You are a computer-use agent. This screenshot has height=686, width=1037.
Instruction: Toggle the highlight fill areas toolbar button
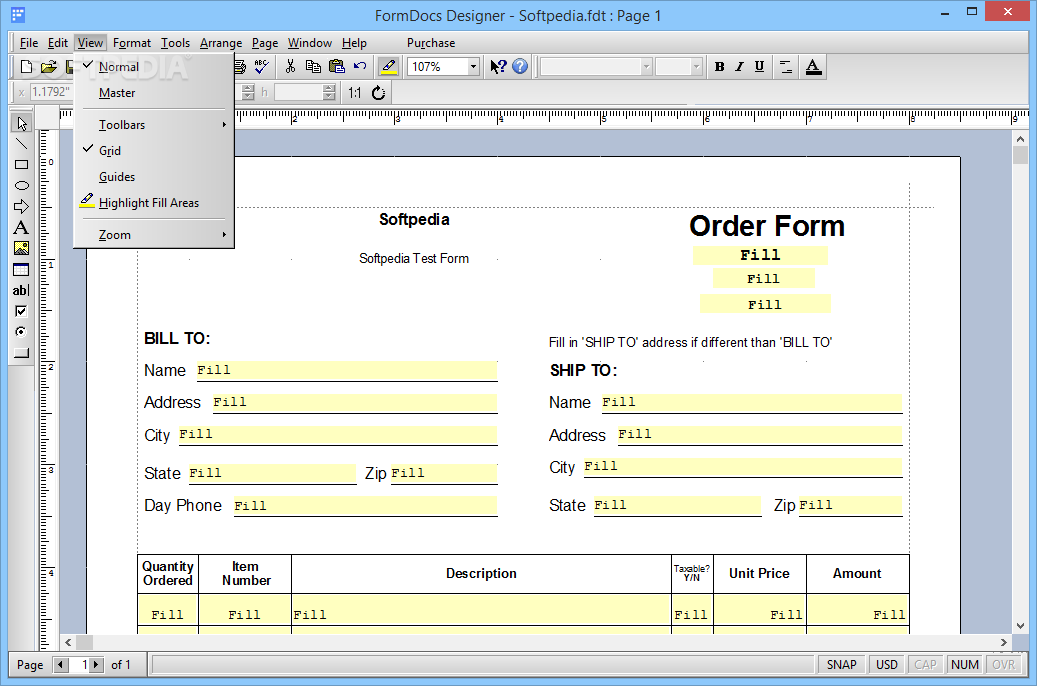pos(389,66)
